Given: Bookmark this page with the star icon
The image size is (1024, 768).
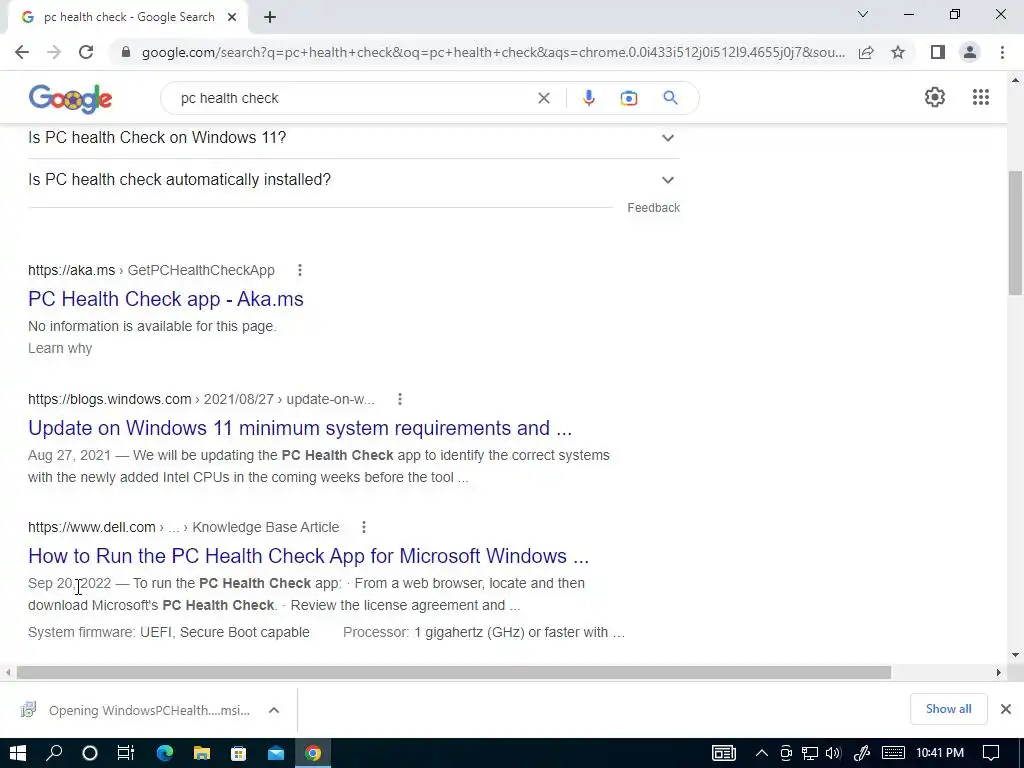Looking at the screenshot, I should (898, 52).
